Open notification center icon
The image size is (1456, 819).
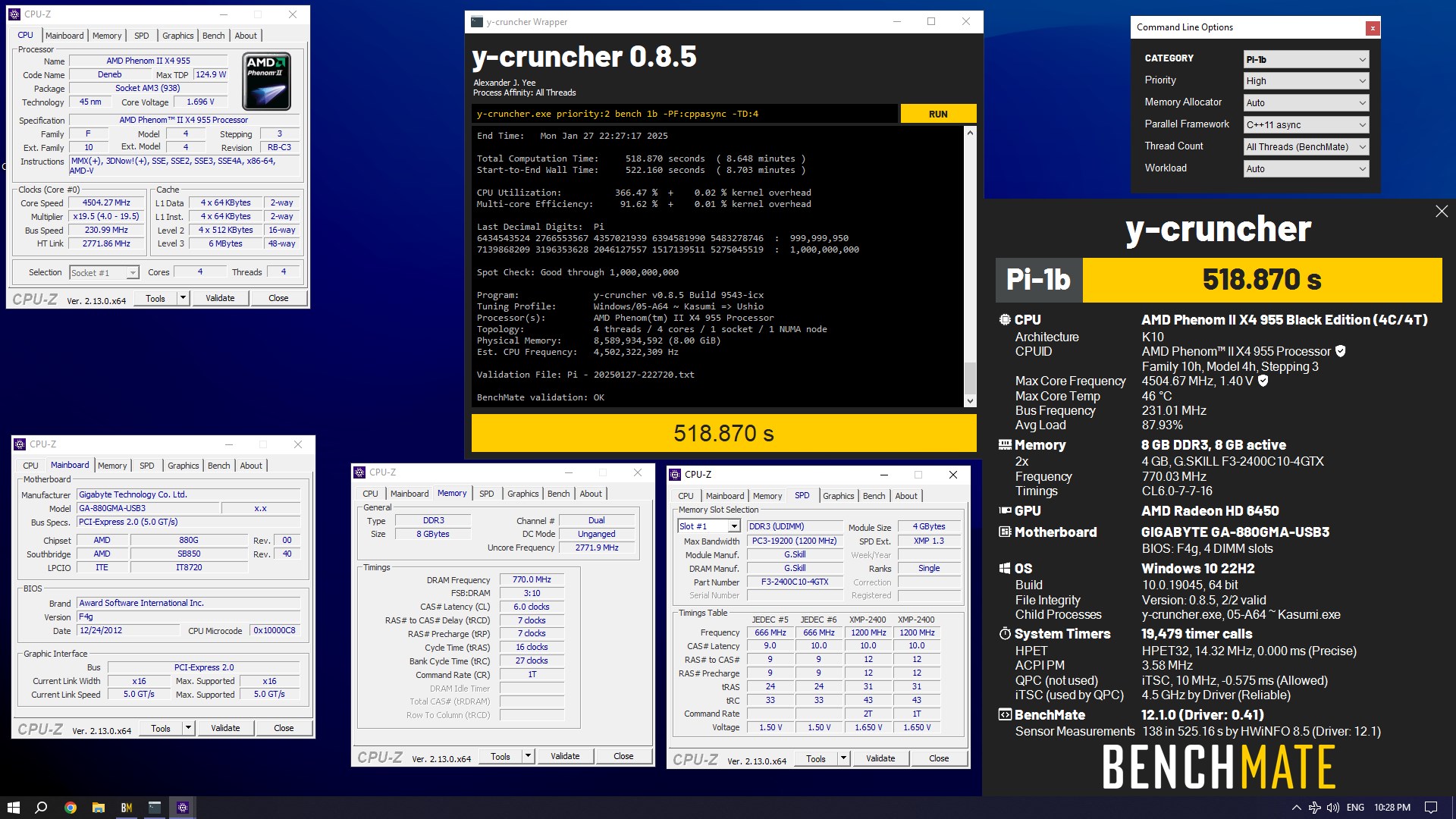1430,808
